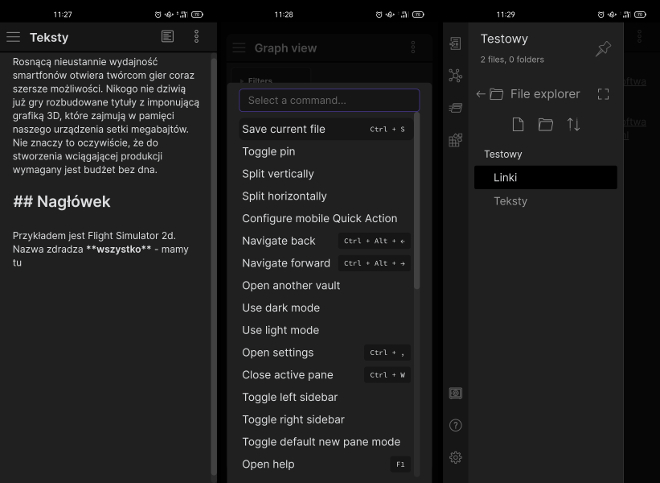Open the hamburger menu beside Teksty title
This screenshot has width=660, height=483.
pyautogui.click(x=13, y=37)
